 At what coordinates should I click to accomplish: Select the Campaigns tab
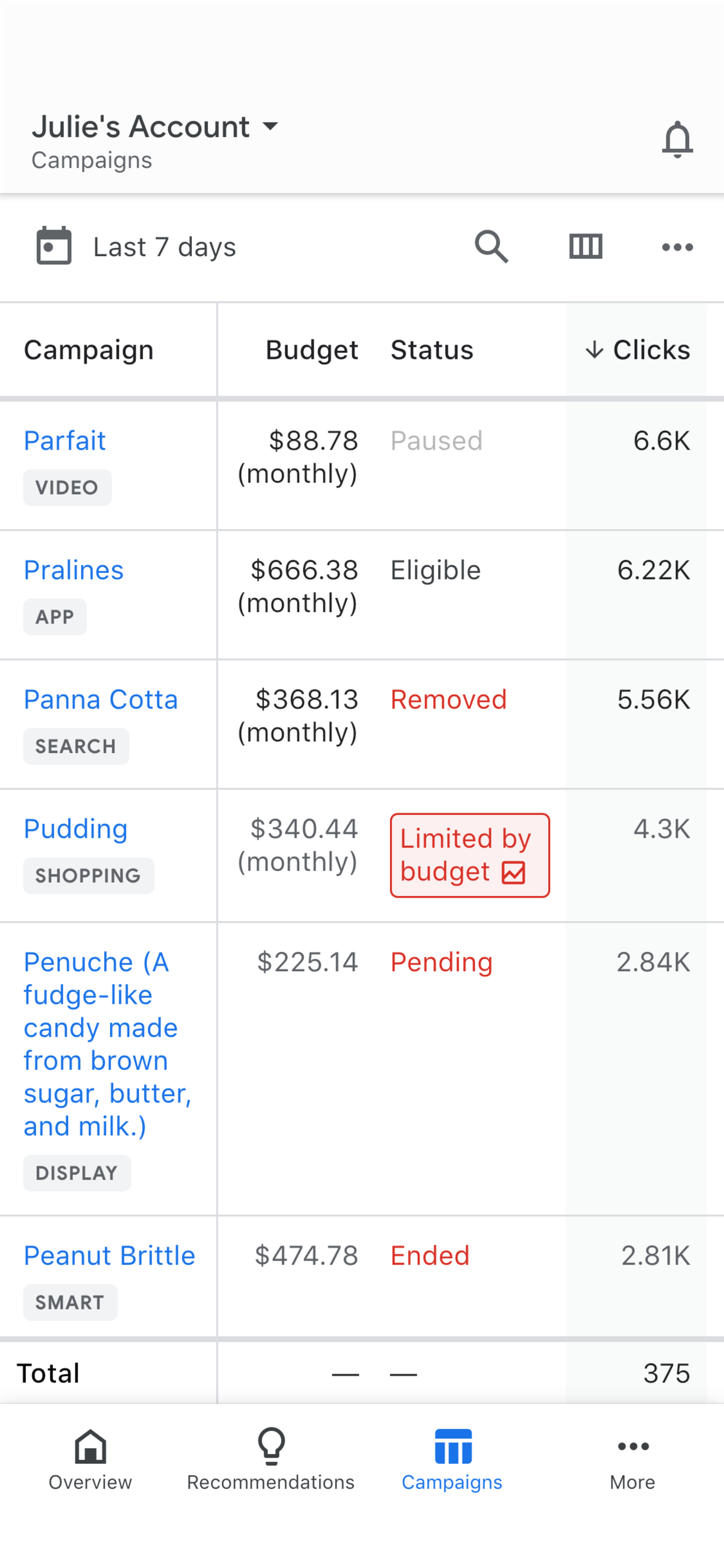point(452,1458)
